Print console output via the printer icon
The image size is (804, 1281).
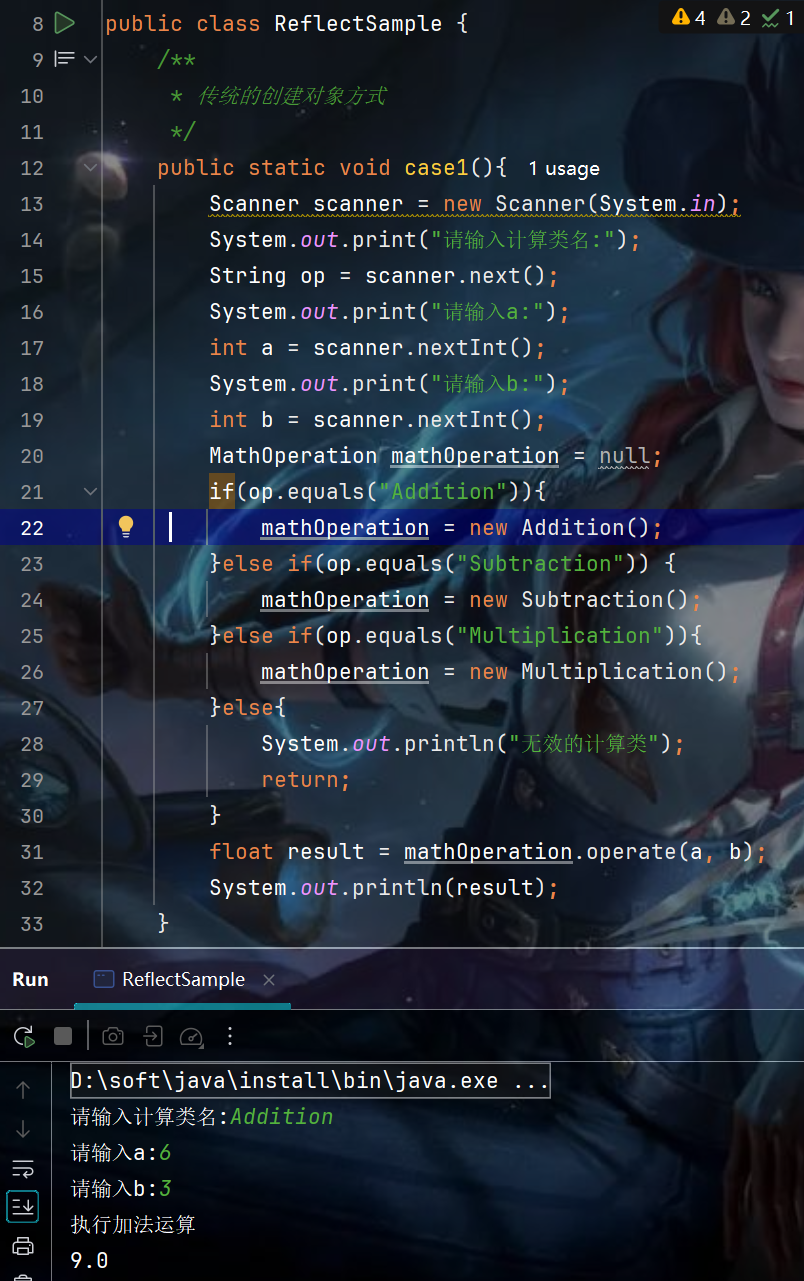pos(23,1246)
